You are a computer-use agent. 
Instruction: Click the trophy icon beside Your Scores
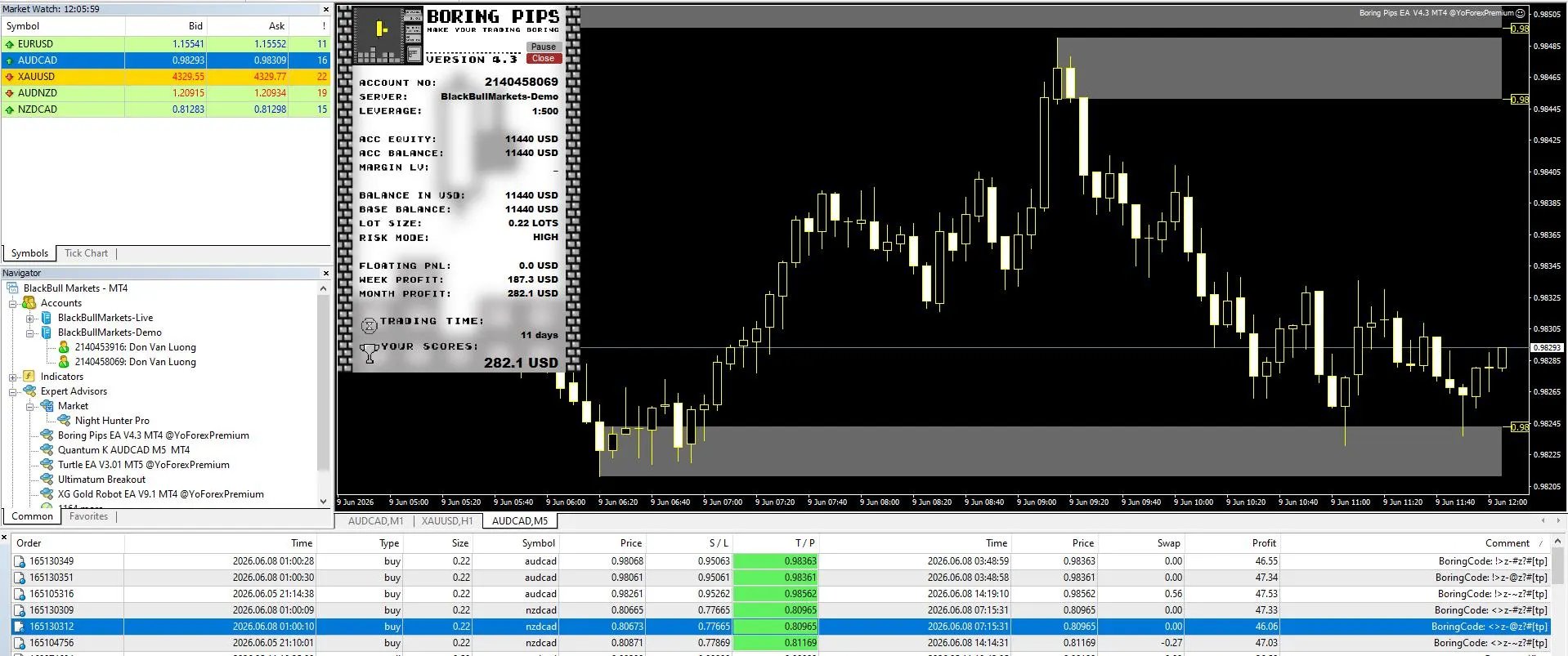pos(370,352)
